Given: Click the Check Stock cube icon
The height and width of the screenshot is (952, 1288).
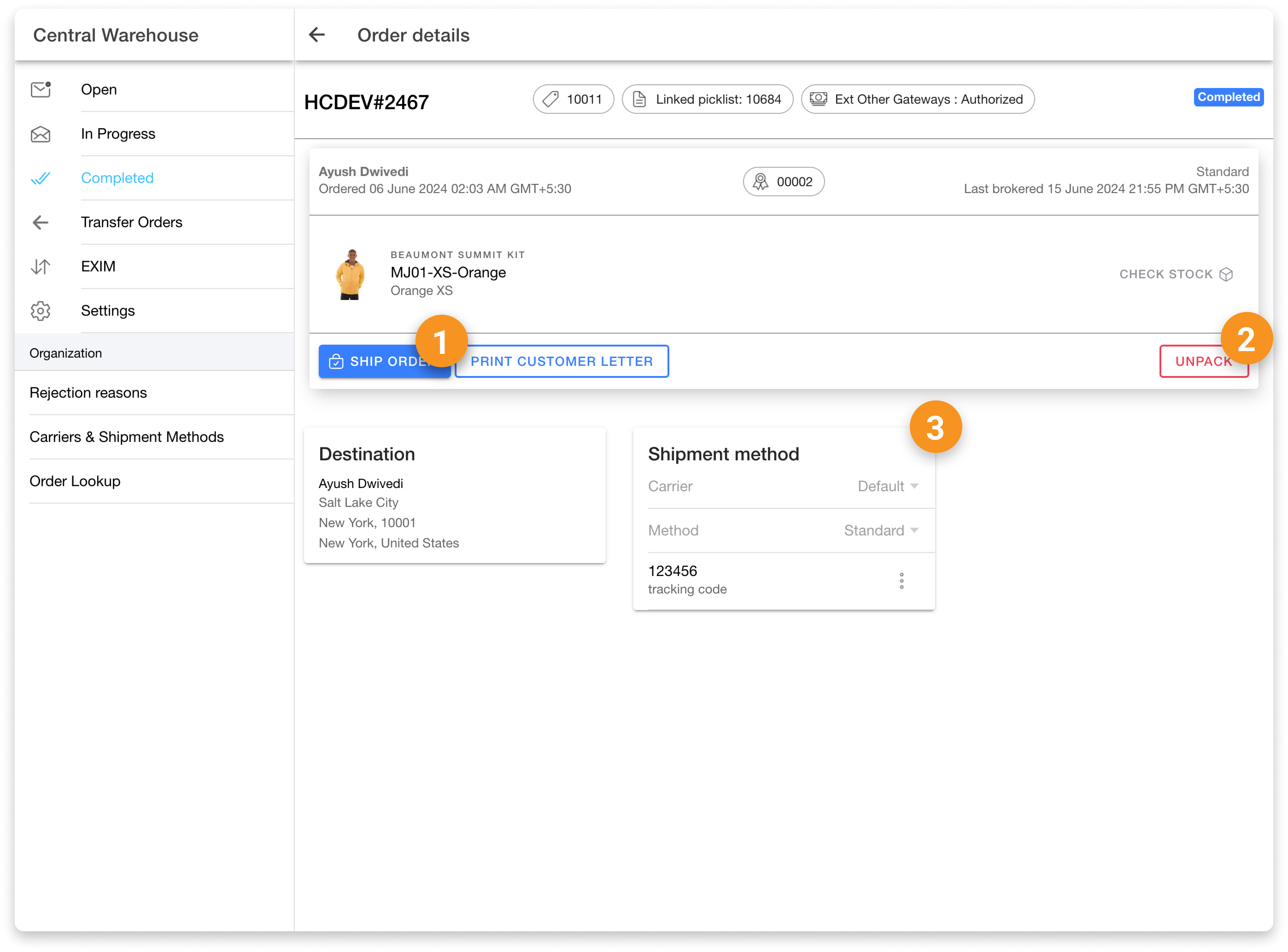Looking at the screenshot, I should (x=1226, y=274).
